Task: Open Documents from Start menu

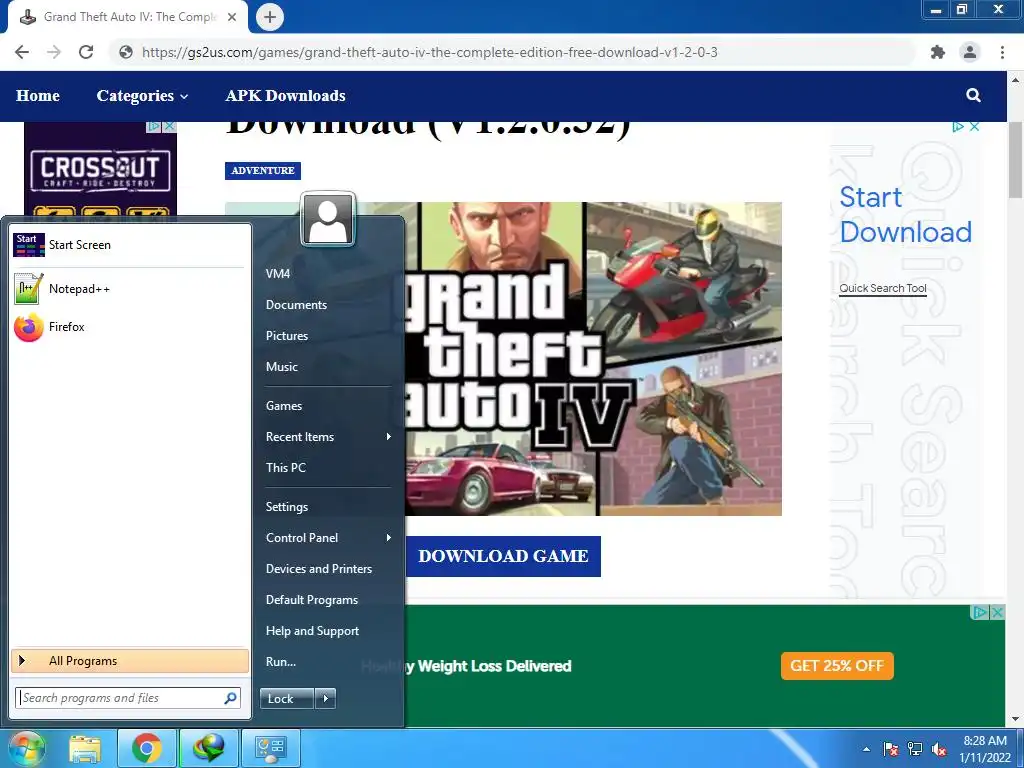Action: pos(296,305)
